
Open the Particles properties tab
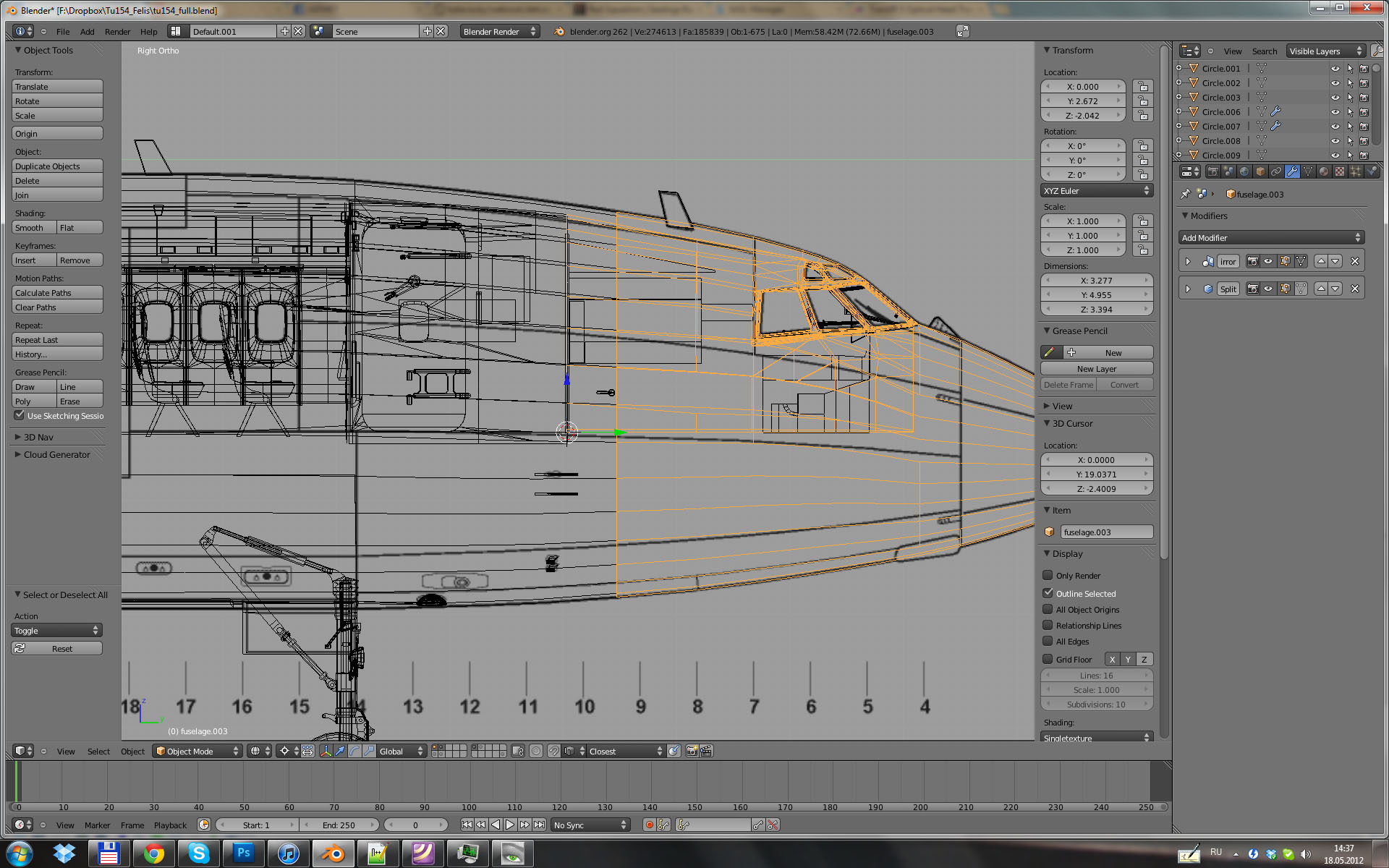click(x=1356, y=172)
